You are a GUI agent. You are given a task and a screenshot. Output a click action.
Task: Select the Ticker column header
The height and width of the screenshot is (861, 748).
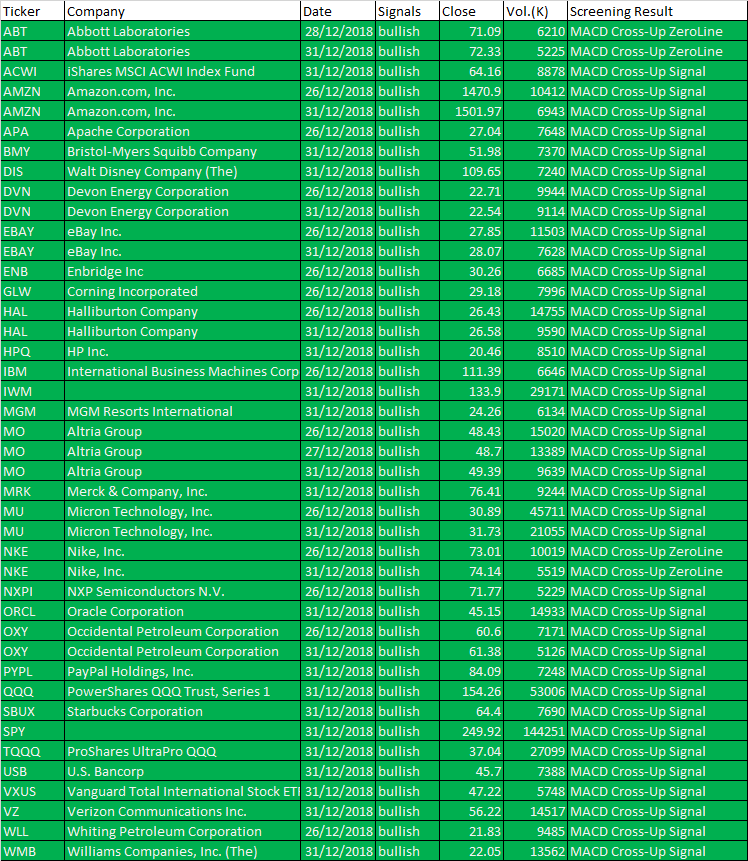(x=32, y=11)
